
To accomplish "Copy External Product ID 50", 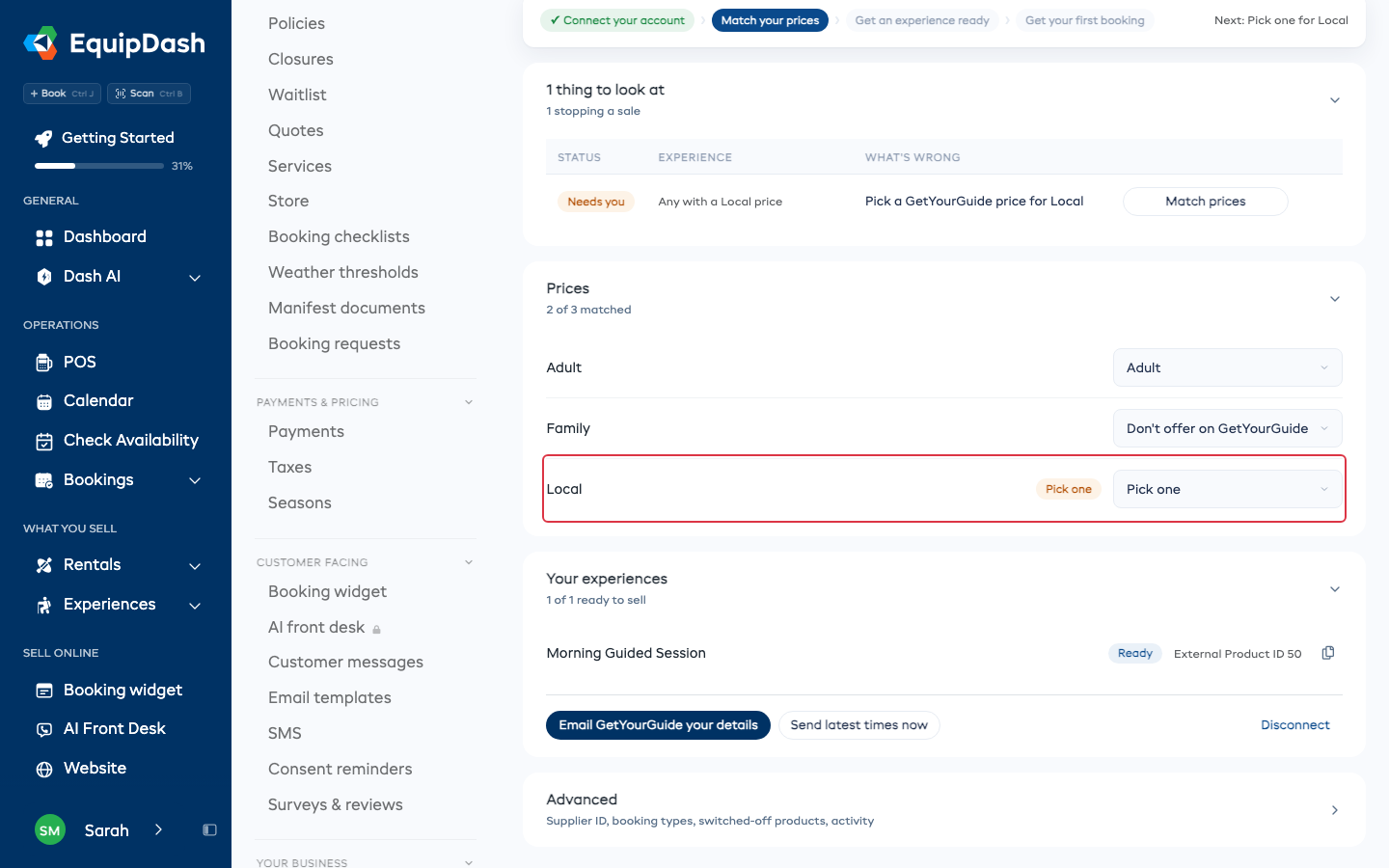I will 1328,653.
